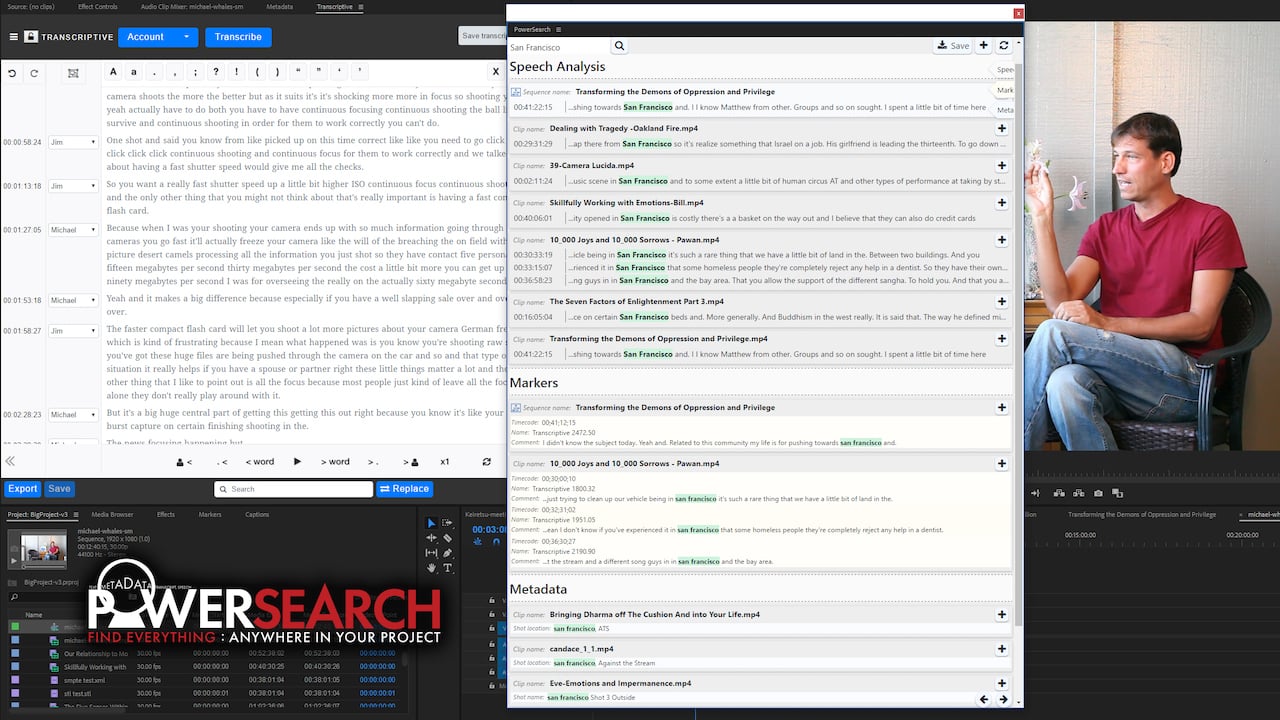
Task: Click the select-all frame icon in transcript toolbar
Action: point(73,73)
